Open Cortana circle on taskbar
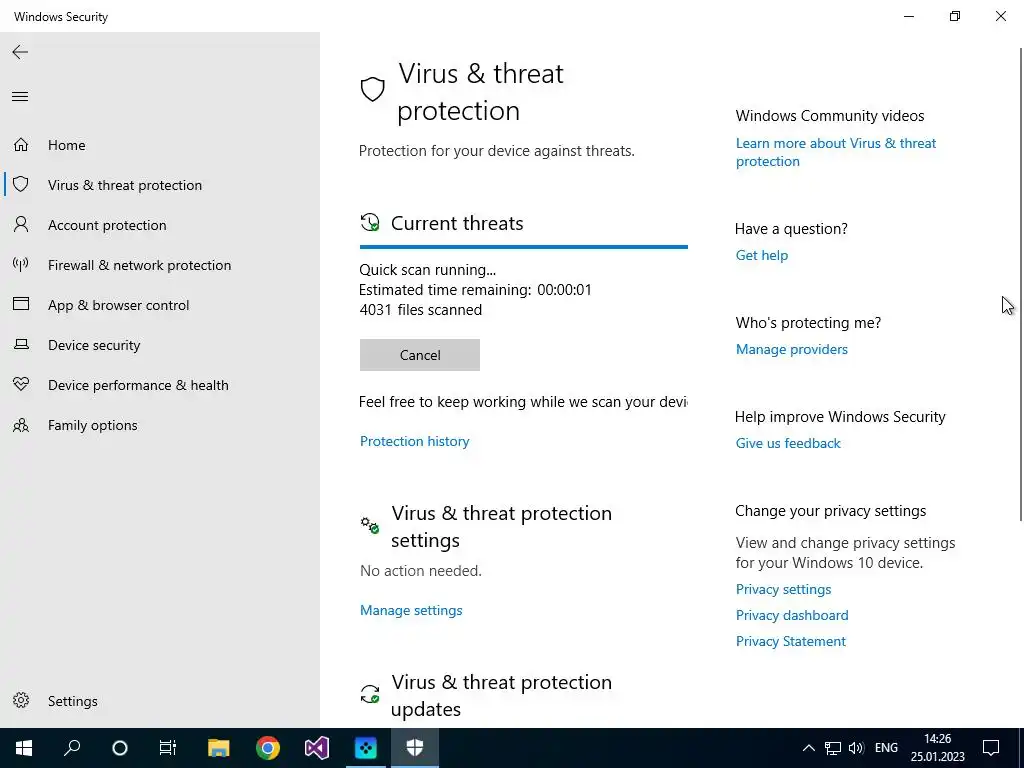This screenshot has height=768, width=1024. point(120,748)
